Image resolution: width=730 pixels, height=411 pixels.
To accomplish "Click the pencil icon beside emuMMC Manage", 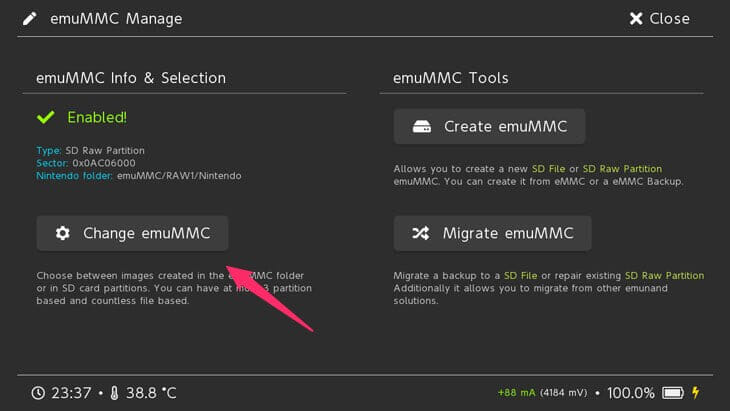I will [x=30, y=18].
